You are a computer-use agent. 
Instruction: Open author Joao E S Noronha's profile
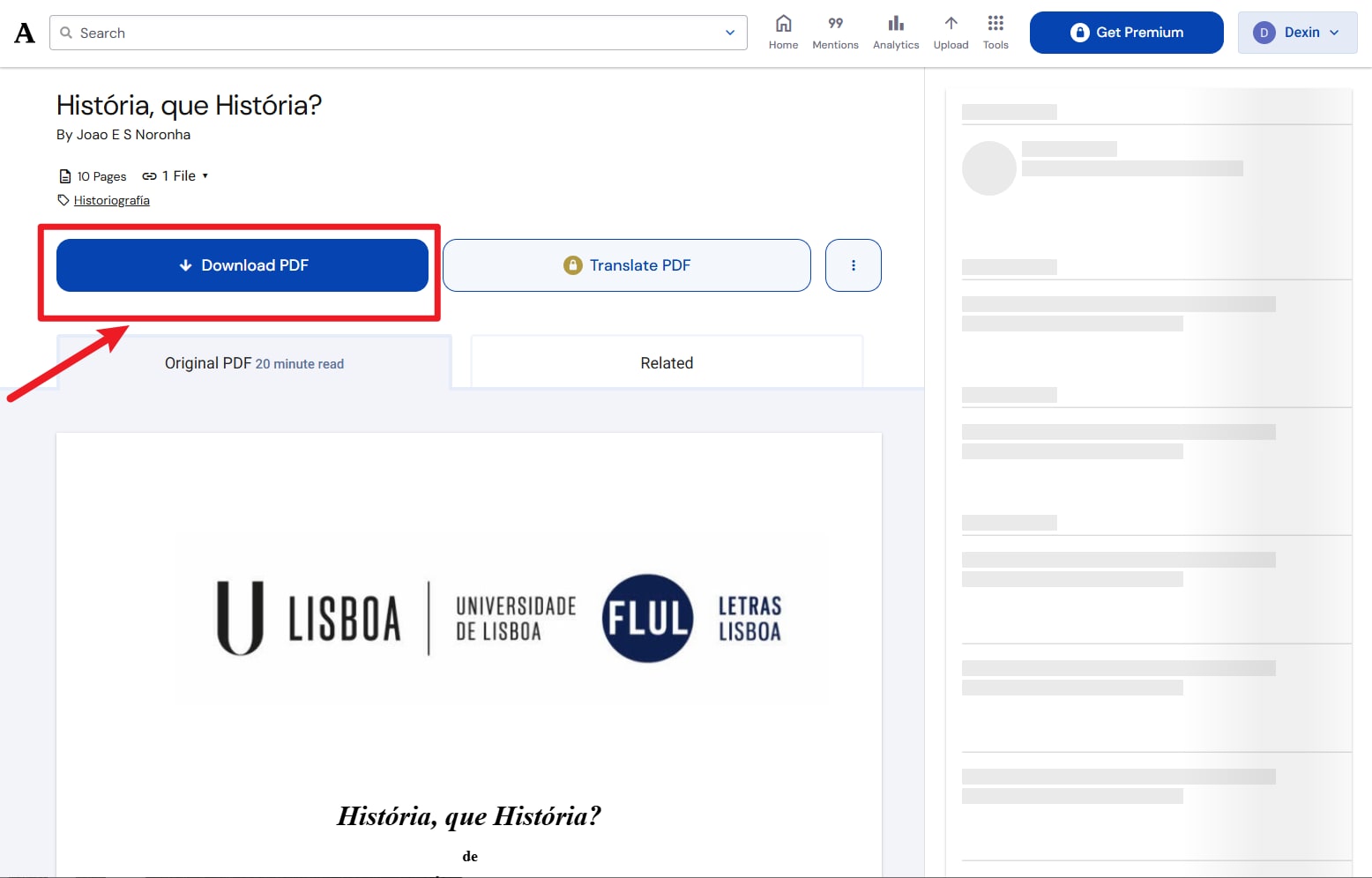click(x=133, y=135)
